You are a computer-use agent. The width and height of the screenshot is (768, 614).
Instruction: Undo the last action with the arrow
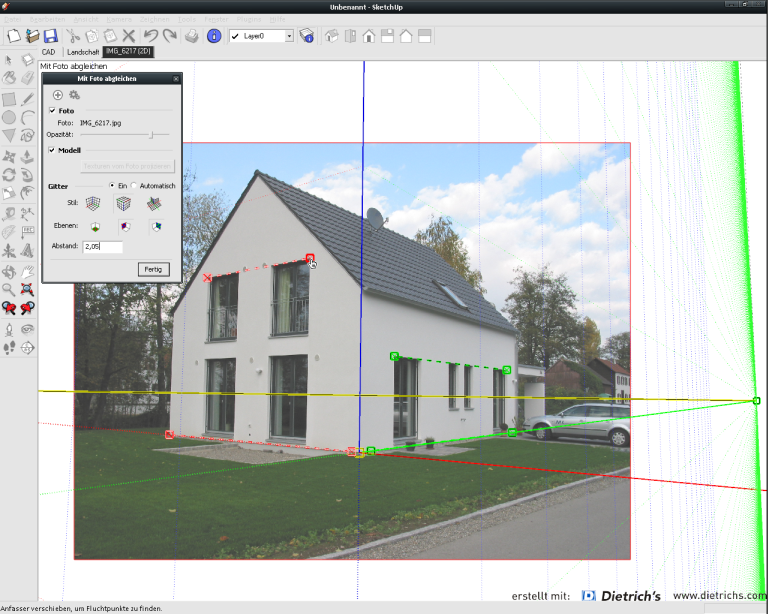point(151,36)
